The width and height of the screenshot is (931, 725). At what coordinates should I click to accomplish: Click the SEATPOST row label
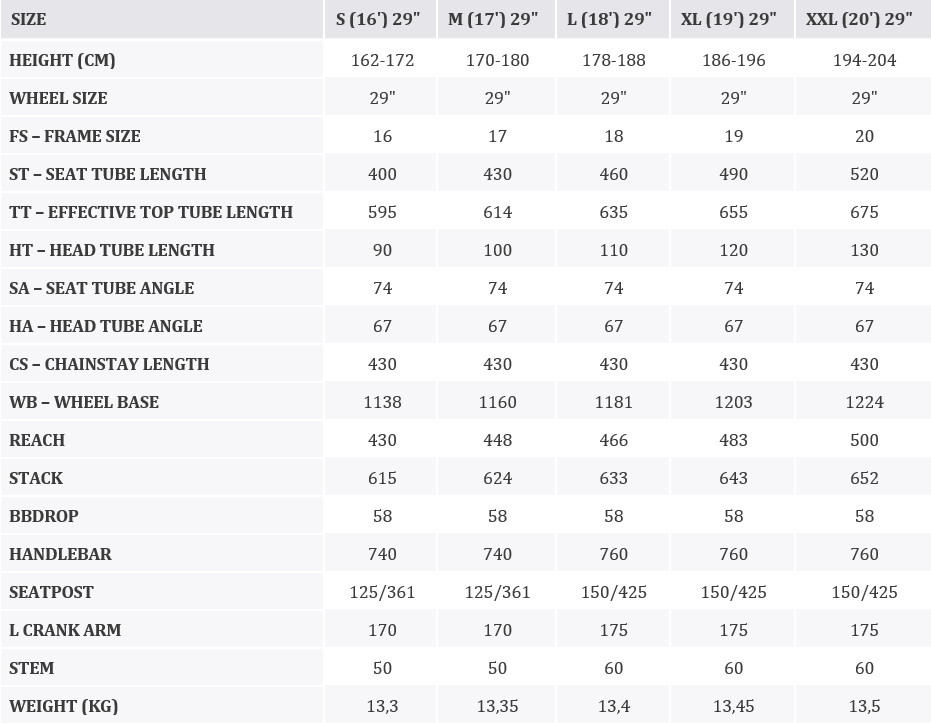(x=51, y=592)
